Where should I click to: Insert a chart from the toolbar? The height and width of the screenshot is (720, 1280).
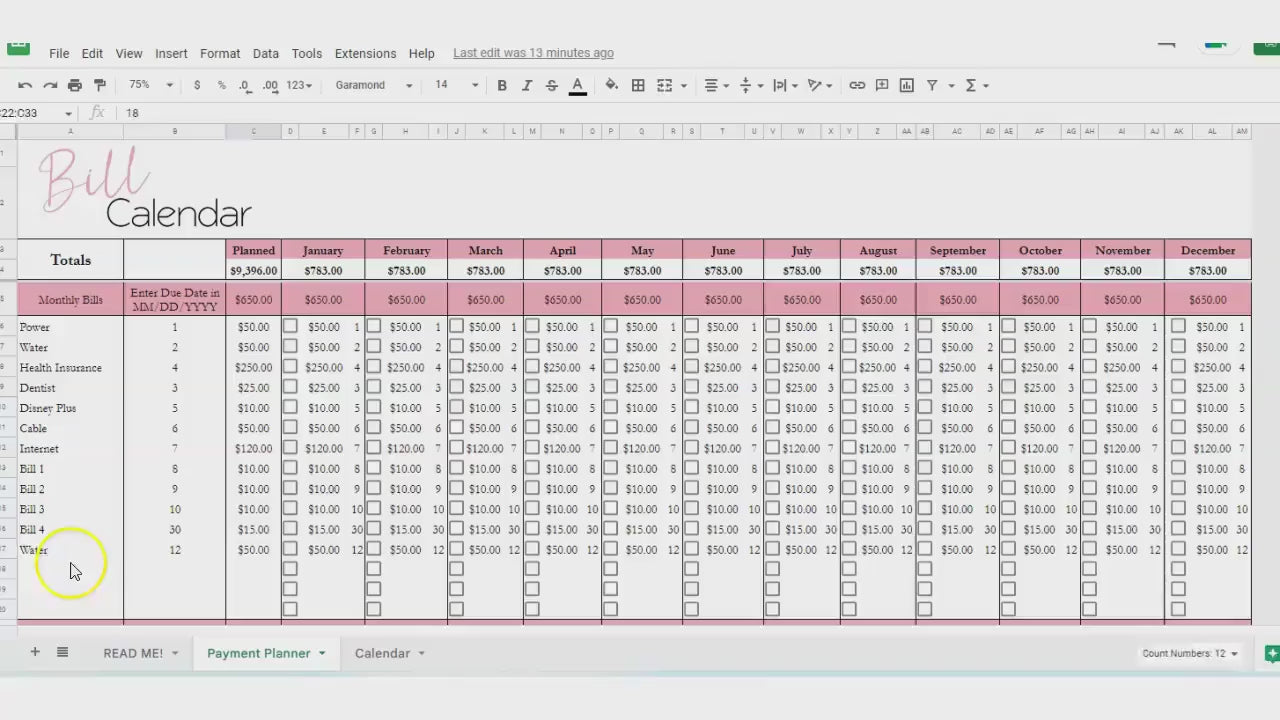906,85
